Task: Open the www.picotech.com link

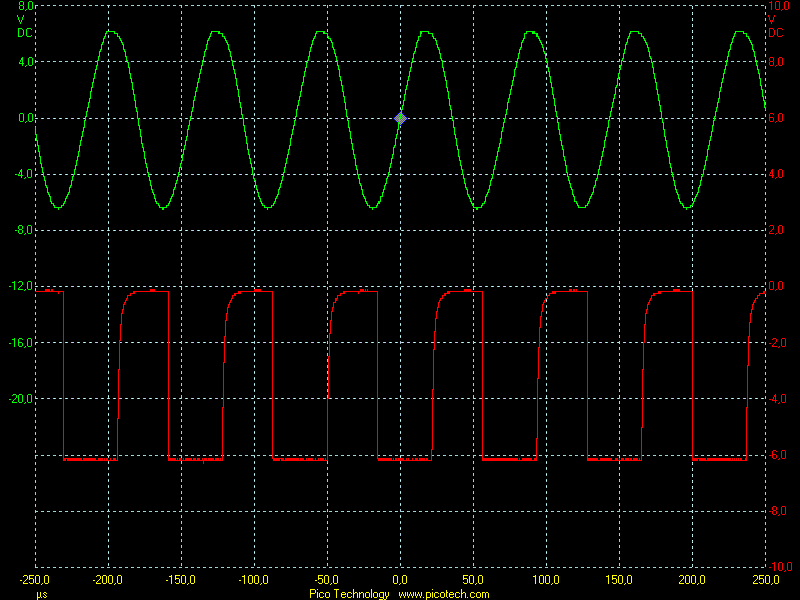Action: tap(444, 594)
